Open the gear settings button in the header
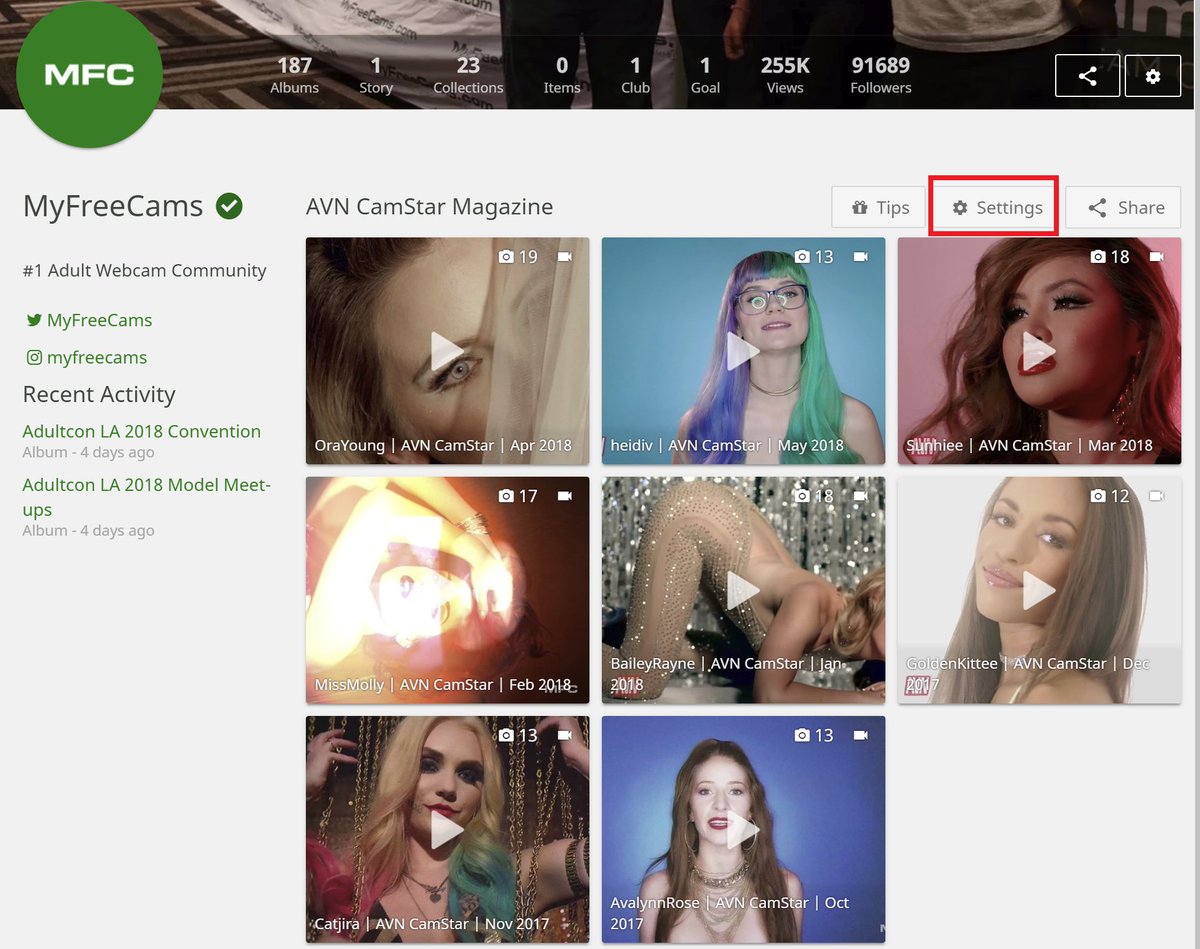This screenshot has height=949, width=1200. [1153, 76]
